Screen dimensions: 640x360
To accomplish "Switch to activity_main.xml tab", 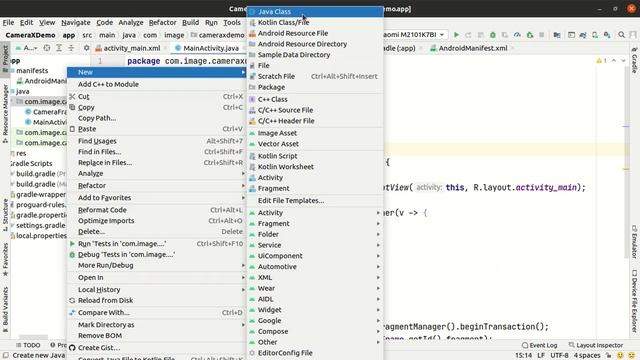I will tap(131, 48).
